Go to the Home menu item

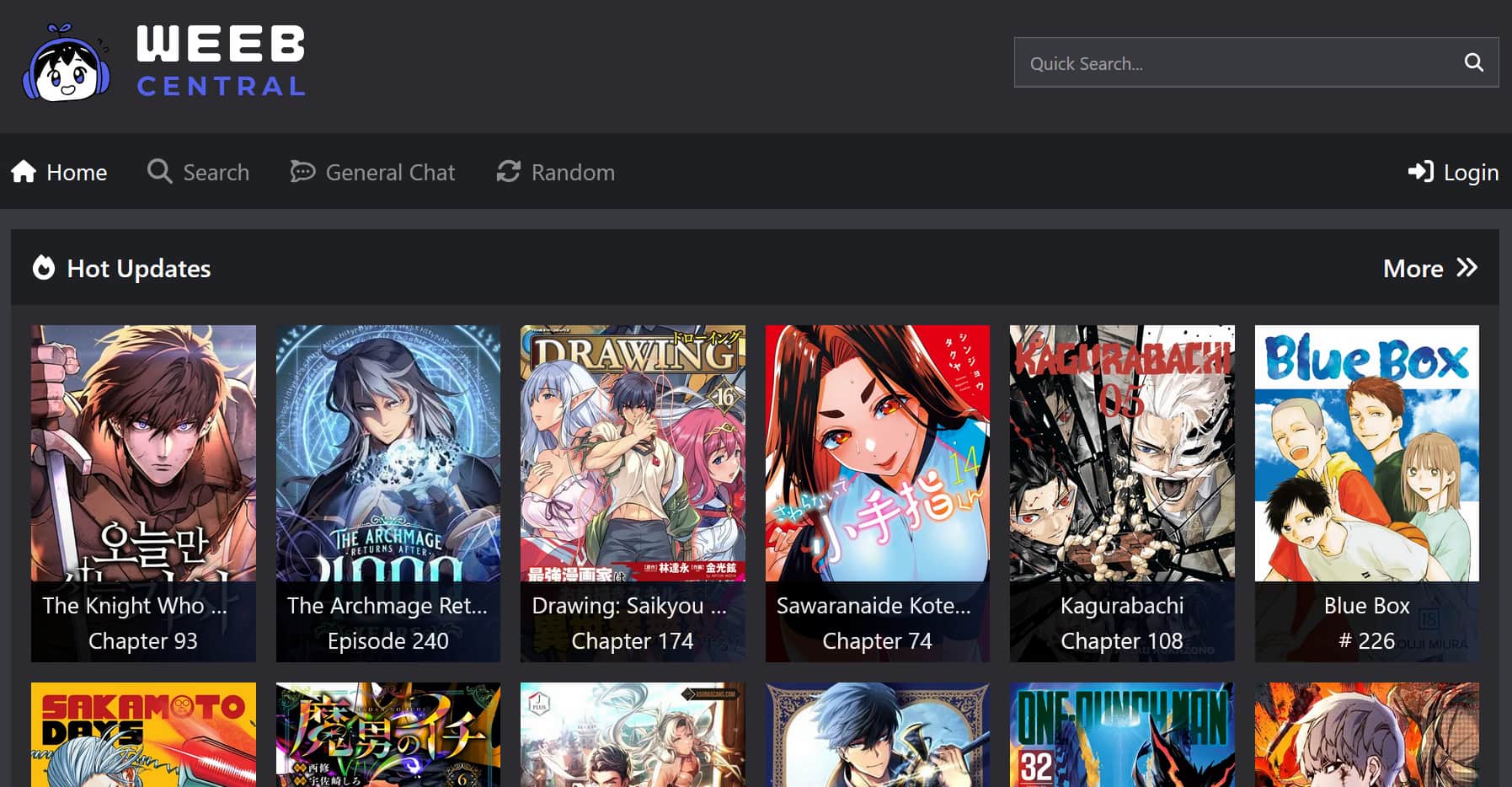[x=59, y=172]
